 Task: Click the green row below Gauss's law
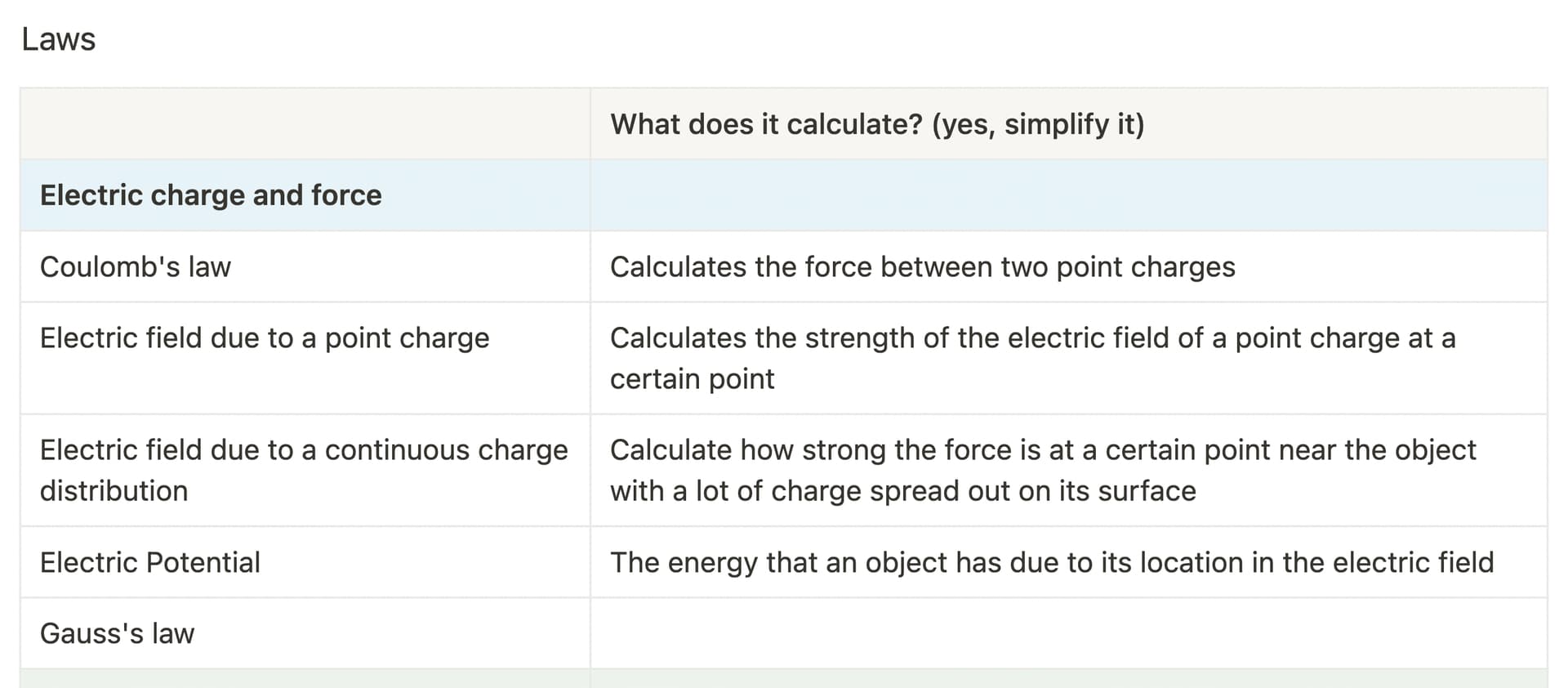point(784,678)
